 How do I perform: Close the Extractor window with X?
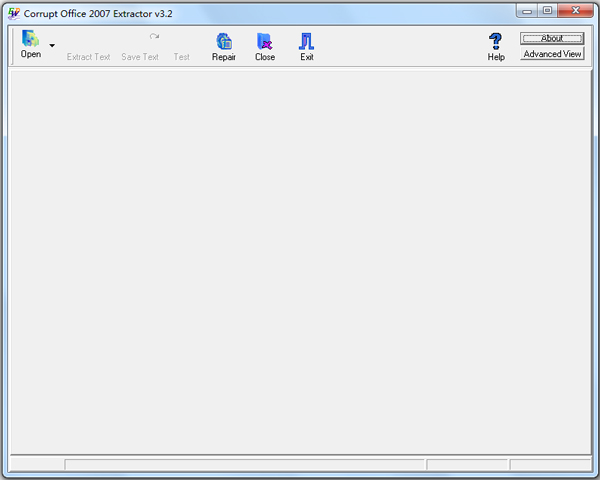576,11
